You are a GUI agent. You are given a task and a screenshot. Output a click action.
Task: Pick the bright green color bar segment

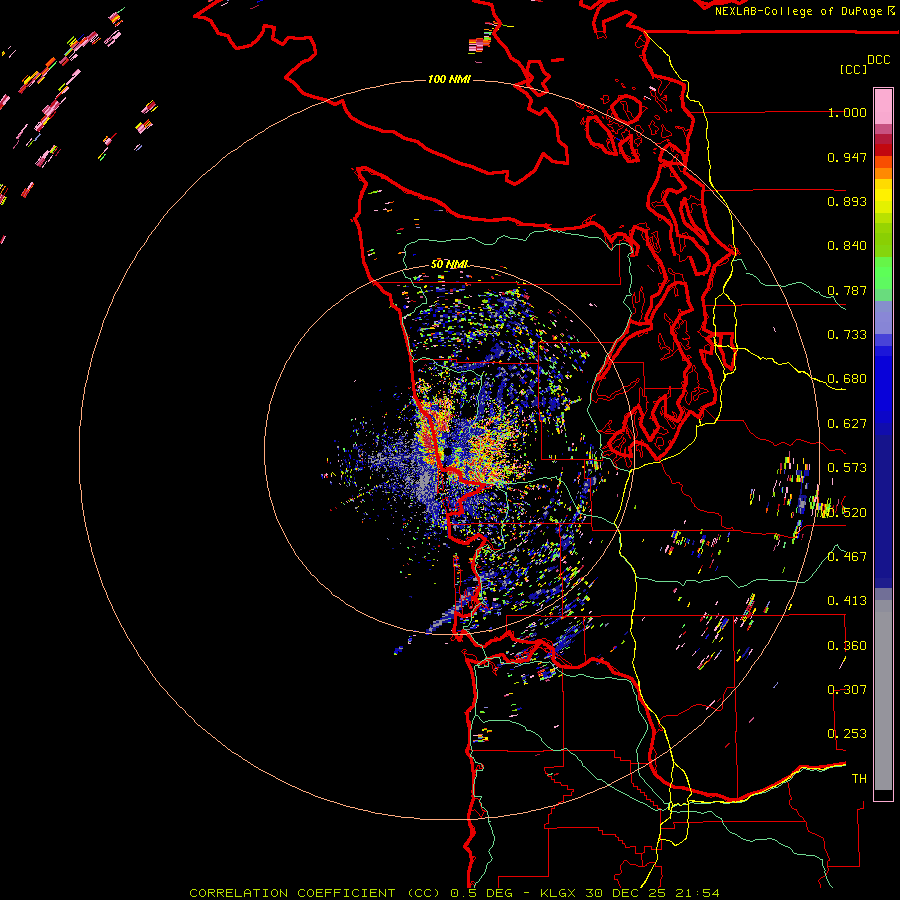click(883, 273)
